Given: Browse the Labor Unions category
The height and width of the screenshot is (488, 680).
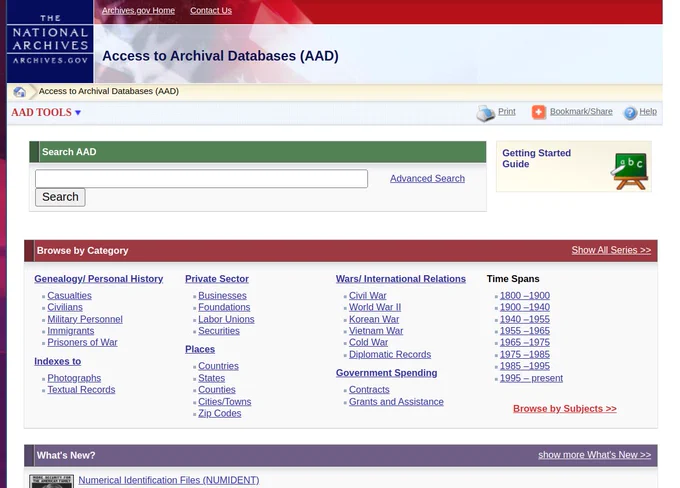Looking at the screenshot, I should pos(226,319).
